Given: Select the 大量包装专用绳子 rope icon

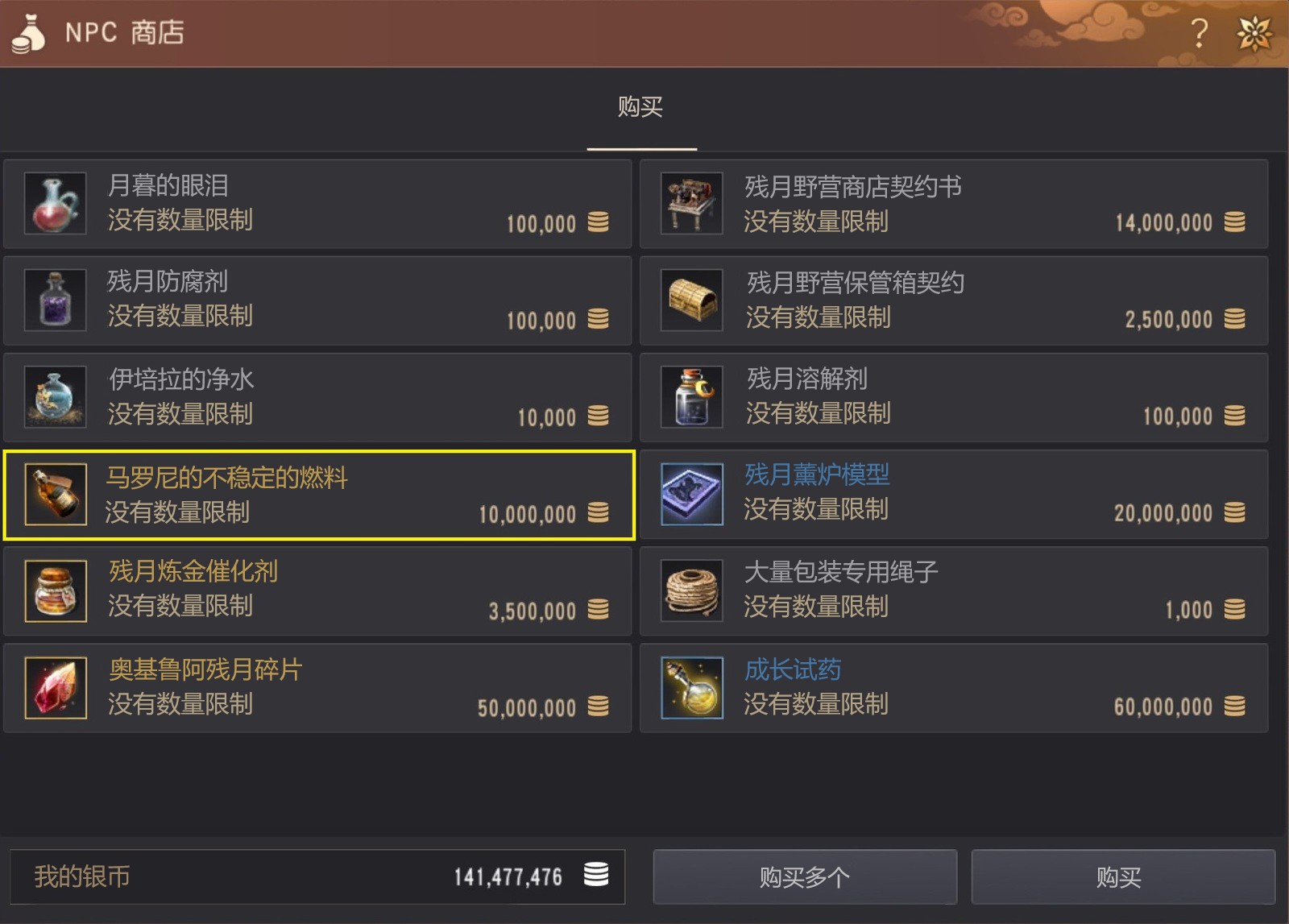Looking at the screenshot, I should pyautogui.click(x=692, y=591).
